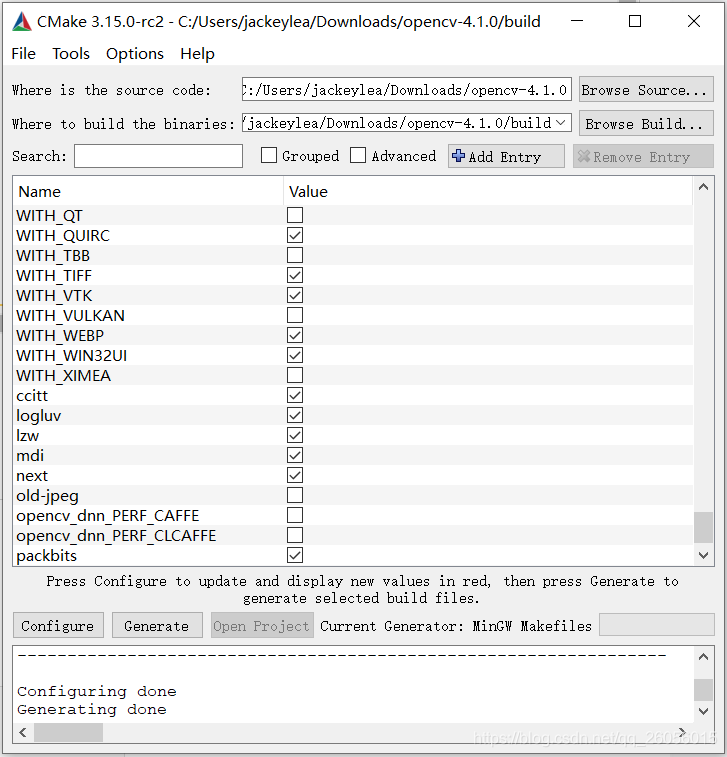Uncheck the WITH_VTK checkbox

pos(295,295)
